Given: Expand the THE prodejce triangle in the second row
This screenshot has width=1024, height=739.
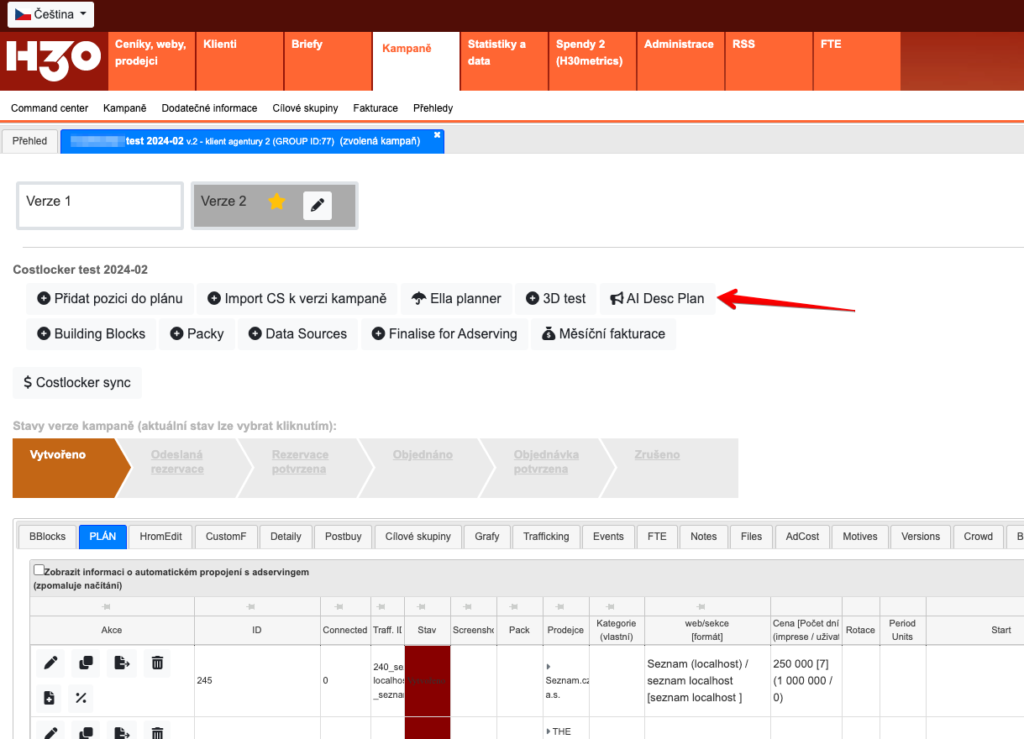Looking at the screenshot, I should [549, 731].
